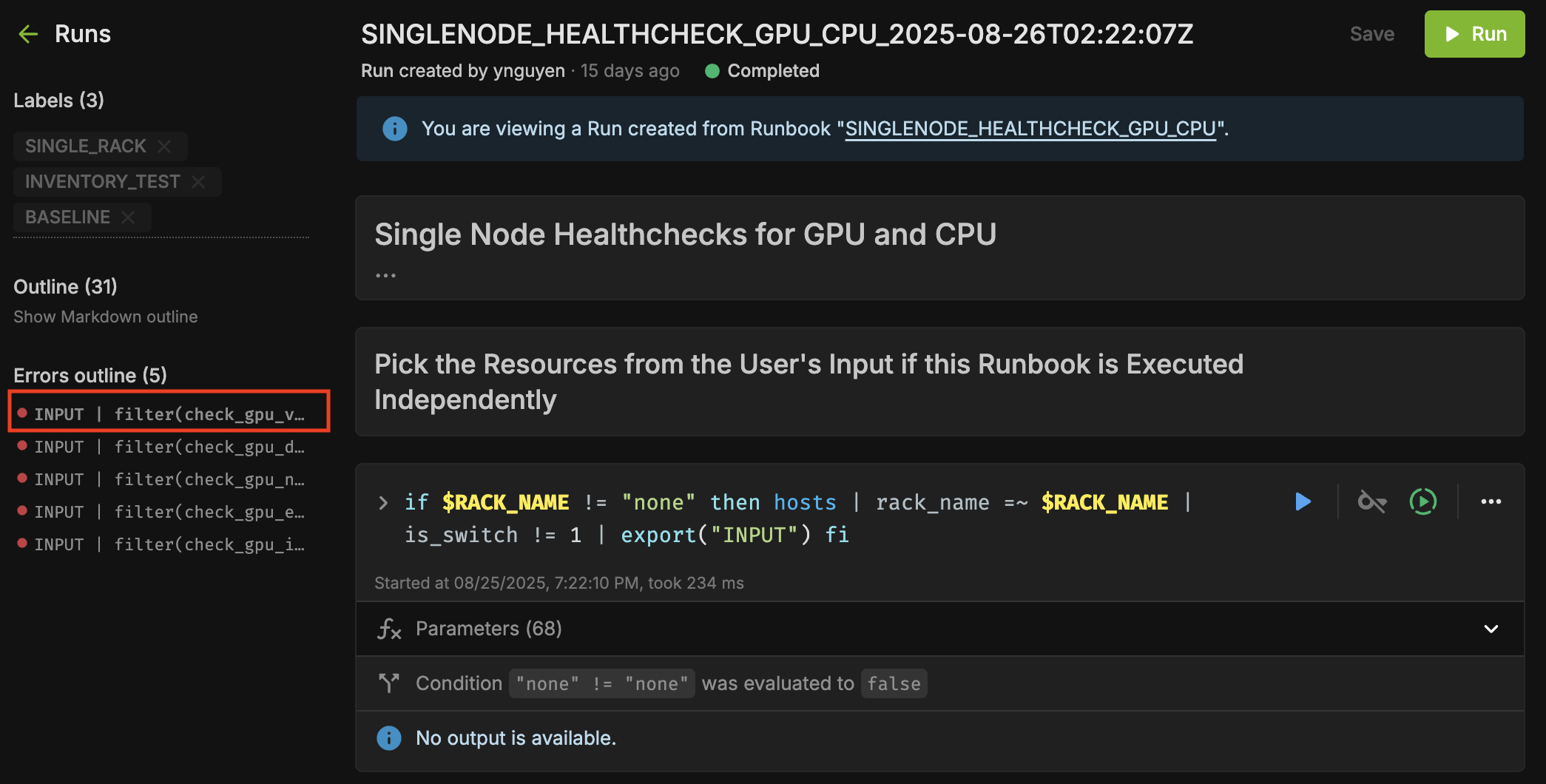Click the info icon beside No output

[389, 738]
